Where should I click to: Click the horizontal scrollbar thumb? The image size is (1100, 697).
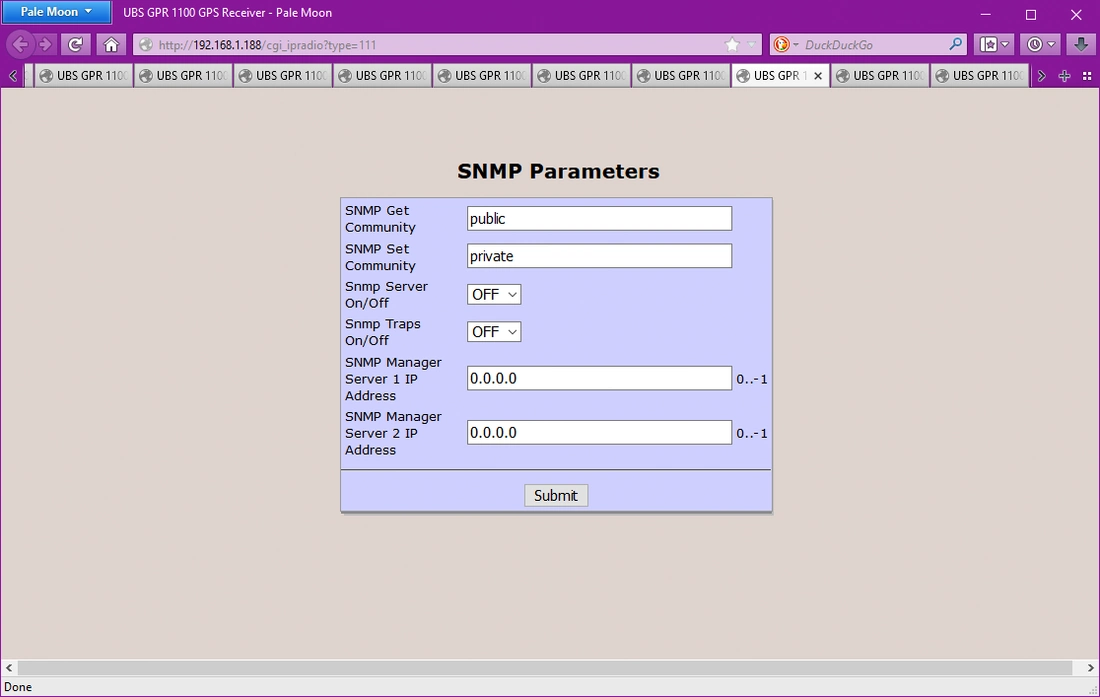545,668
